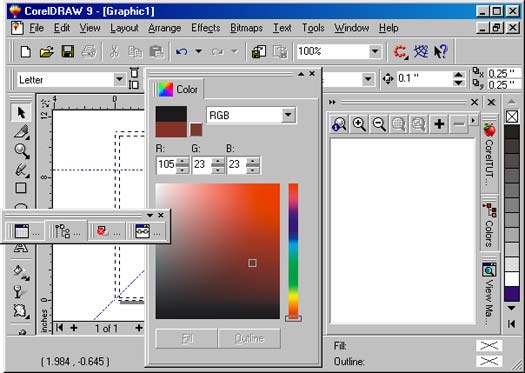Click the Zoom Out magnifier button
The image size is (525, 373).
pos(379,124)
